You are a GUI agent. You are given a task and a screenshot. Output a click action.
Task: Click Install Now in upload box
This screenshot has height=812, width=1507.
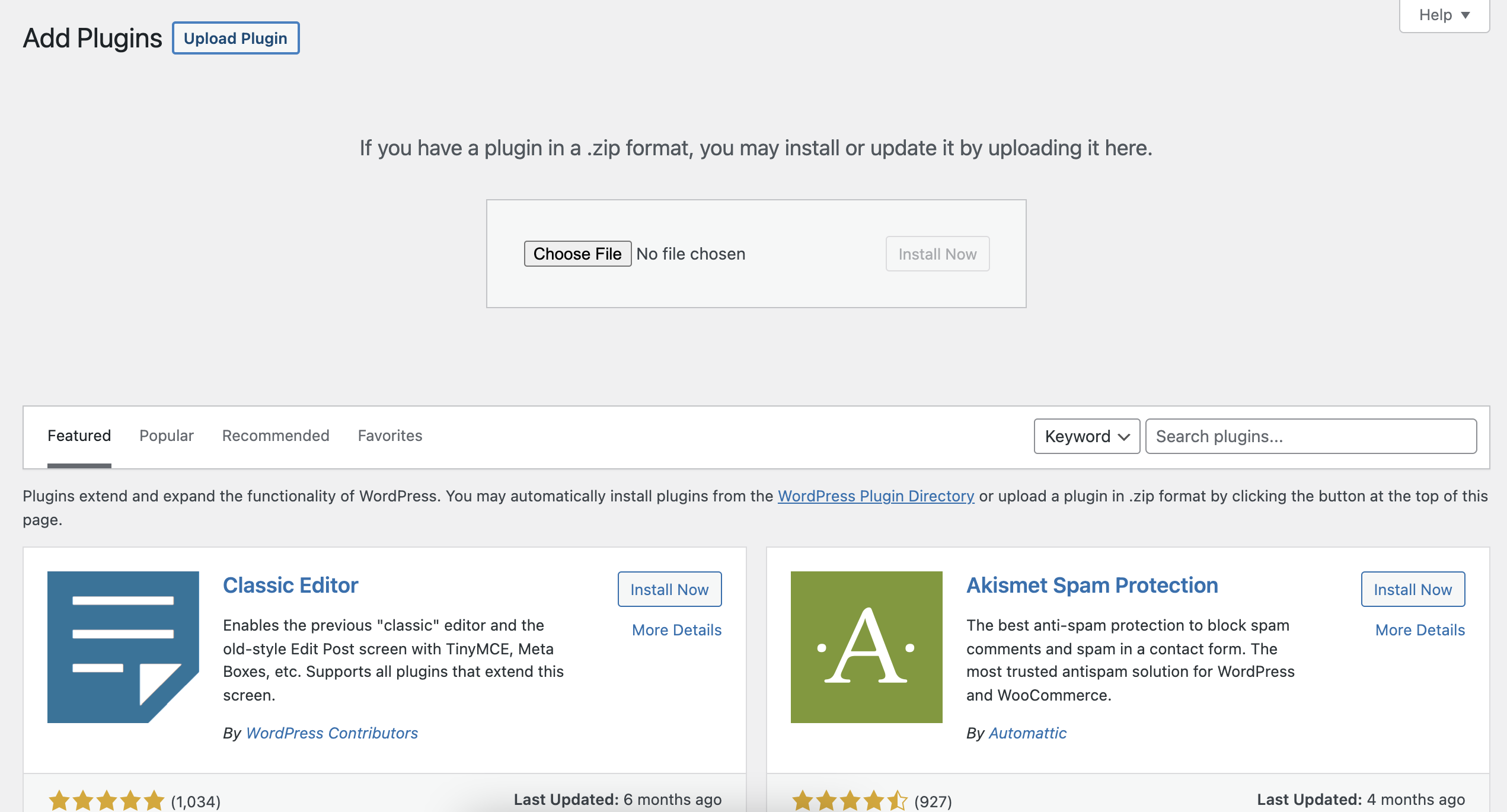click(x=937, y=254)
